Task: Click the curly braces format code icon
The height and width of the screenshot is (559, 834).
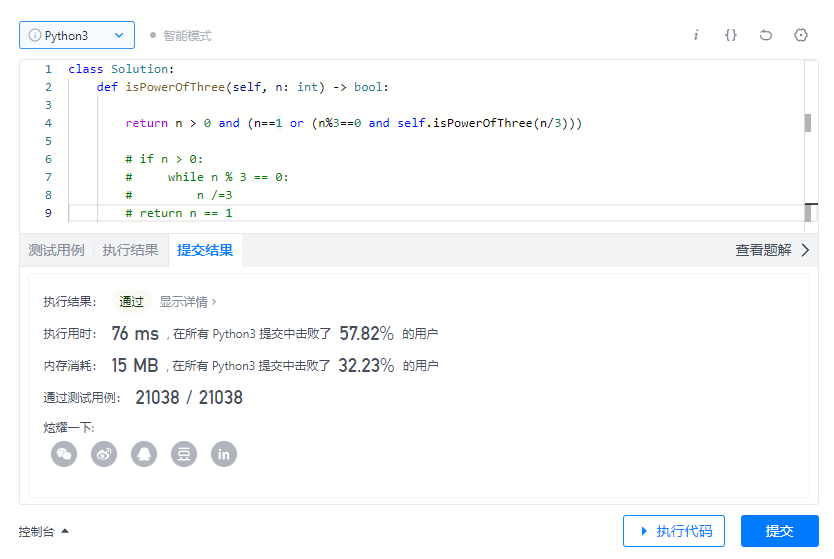Action: [731, 35]
